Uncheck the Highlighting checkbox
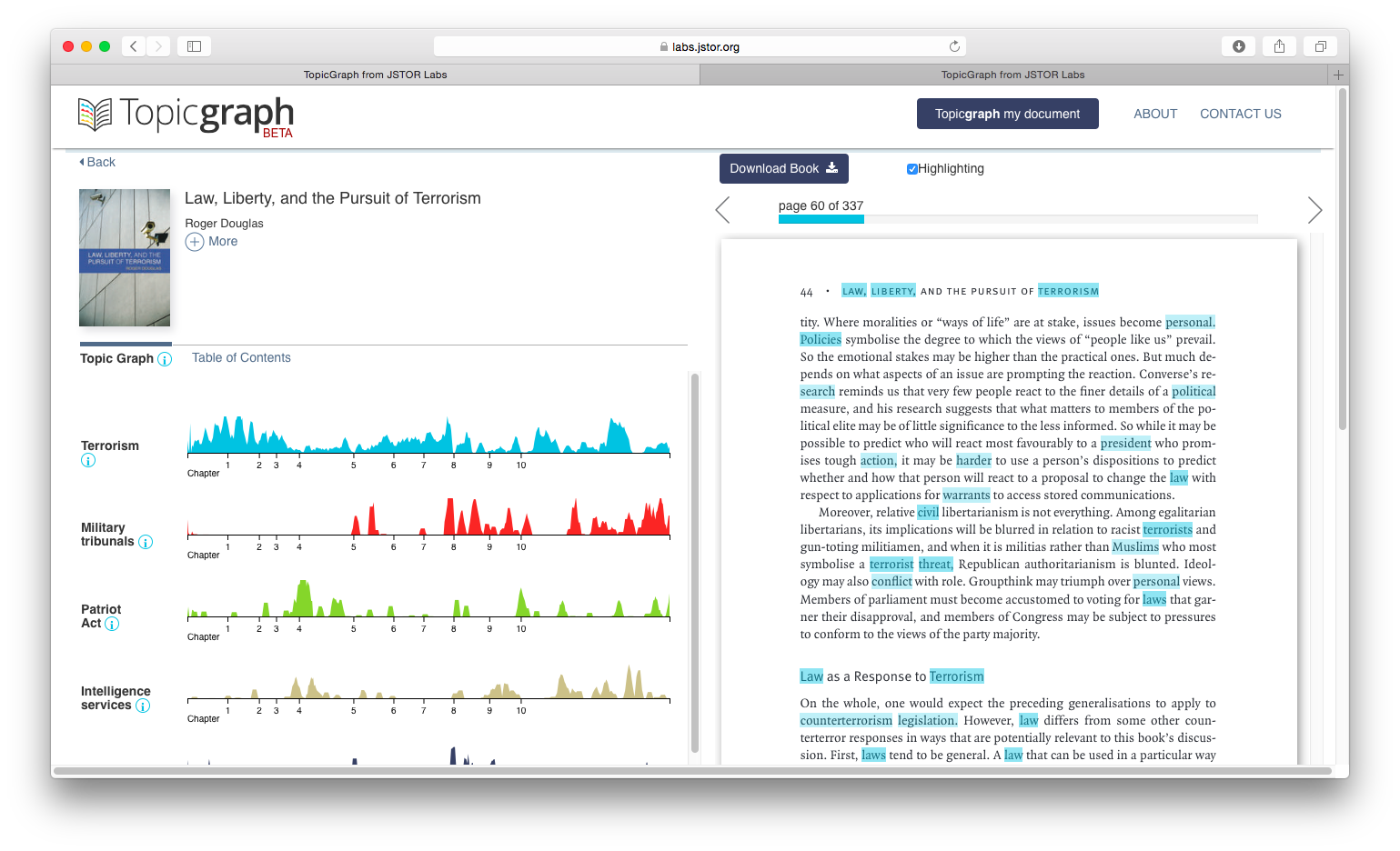The width and height of the screenshot is (1400, 851). point(912,168)
